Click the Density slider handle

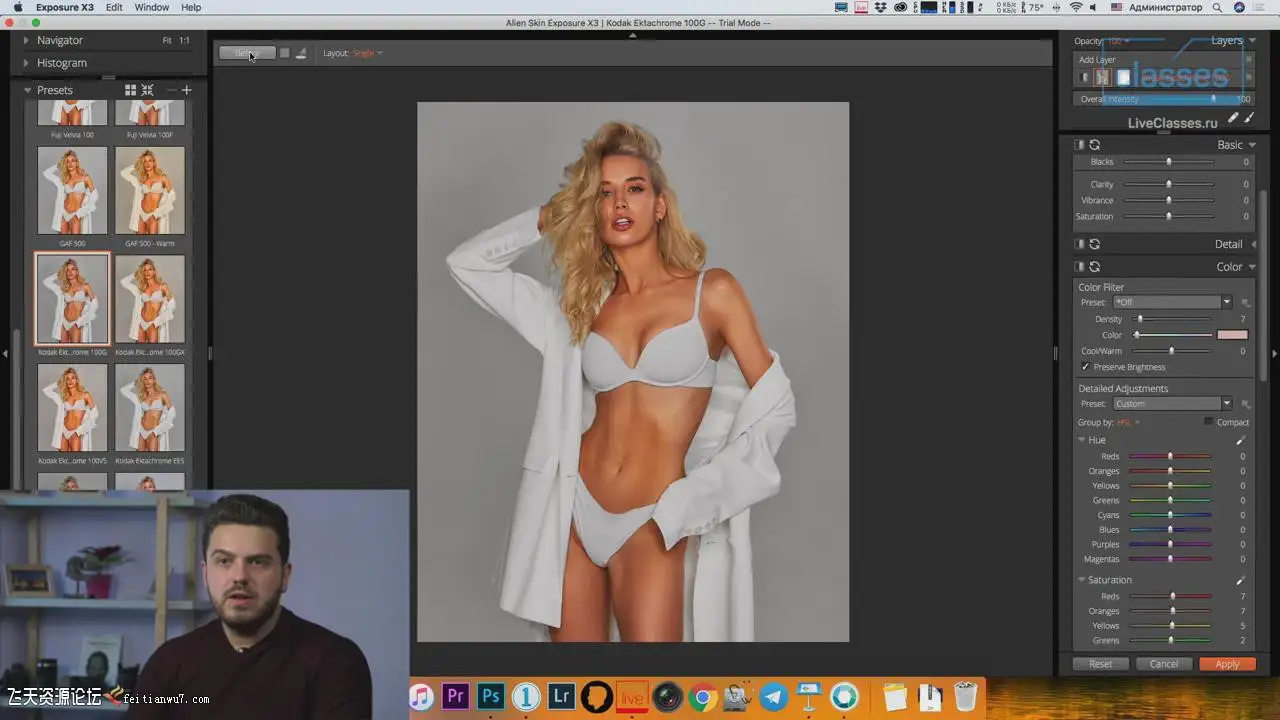pos(1139,319)
